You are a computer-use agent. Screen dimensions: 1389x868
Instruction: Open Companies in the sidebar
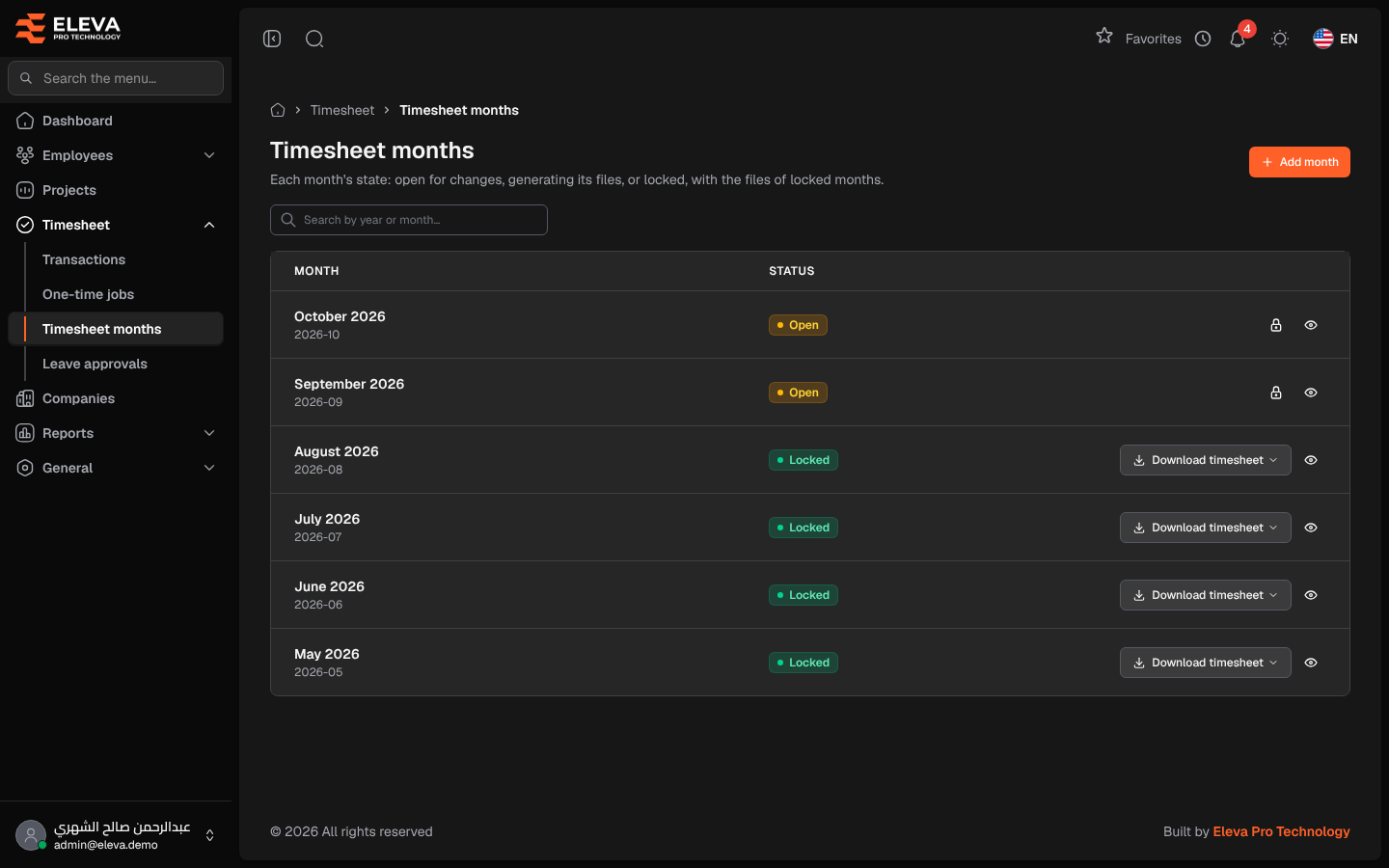(x=116, y=398)
